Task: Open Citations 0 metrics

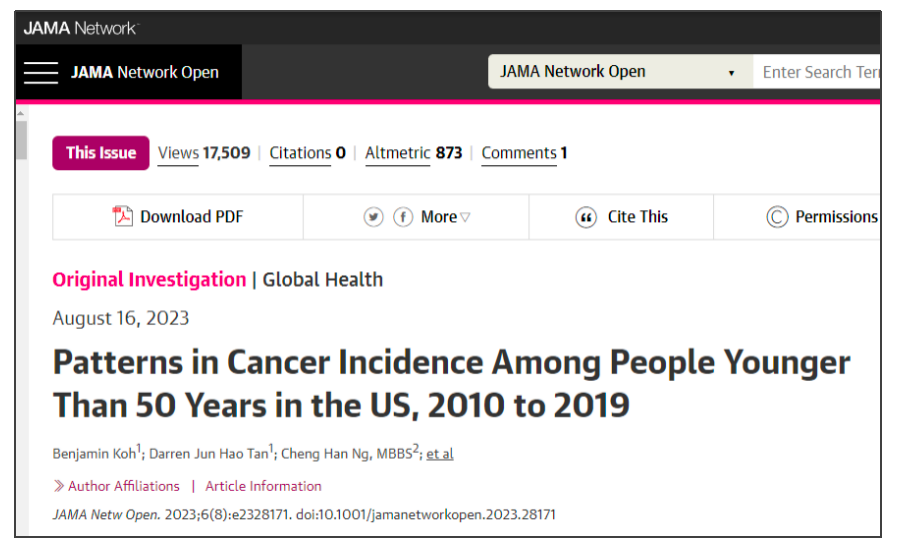Action: click(x=307, y=153)
